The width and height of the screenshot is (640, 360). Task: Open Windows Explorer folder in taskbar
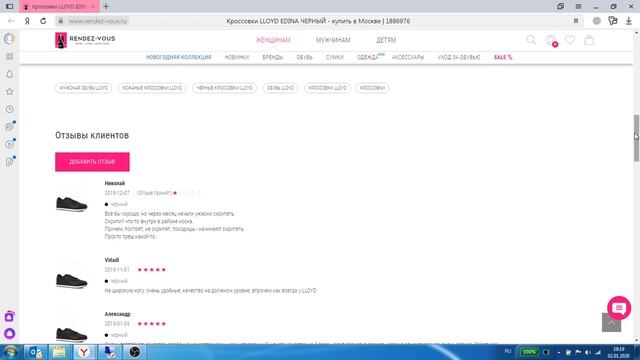[60, 352]
